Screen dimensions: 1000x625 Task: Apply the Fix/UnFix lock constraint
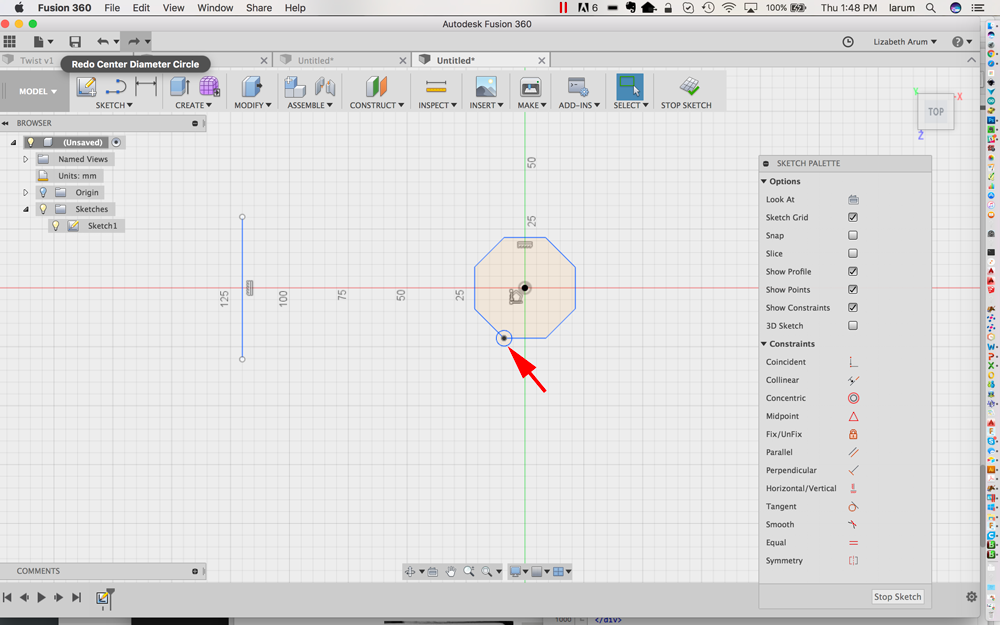[x=853, y=434]
